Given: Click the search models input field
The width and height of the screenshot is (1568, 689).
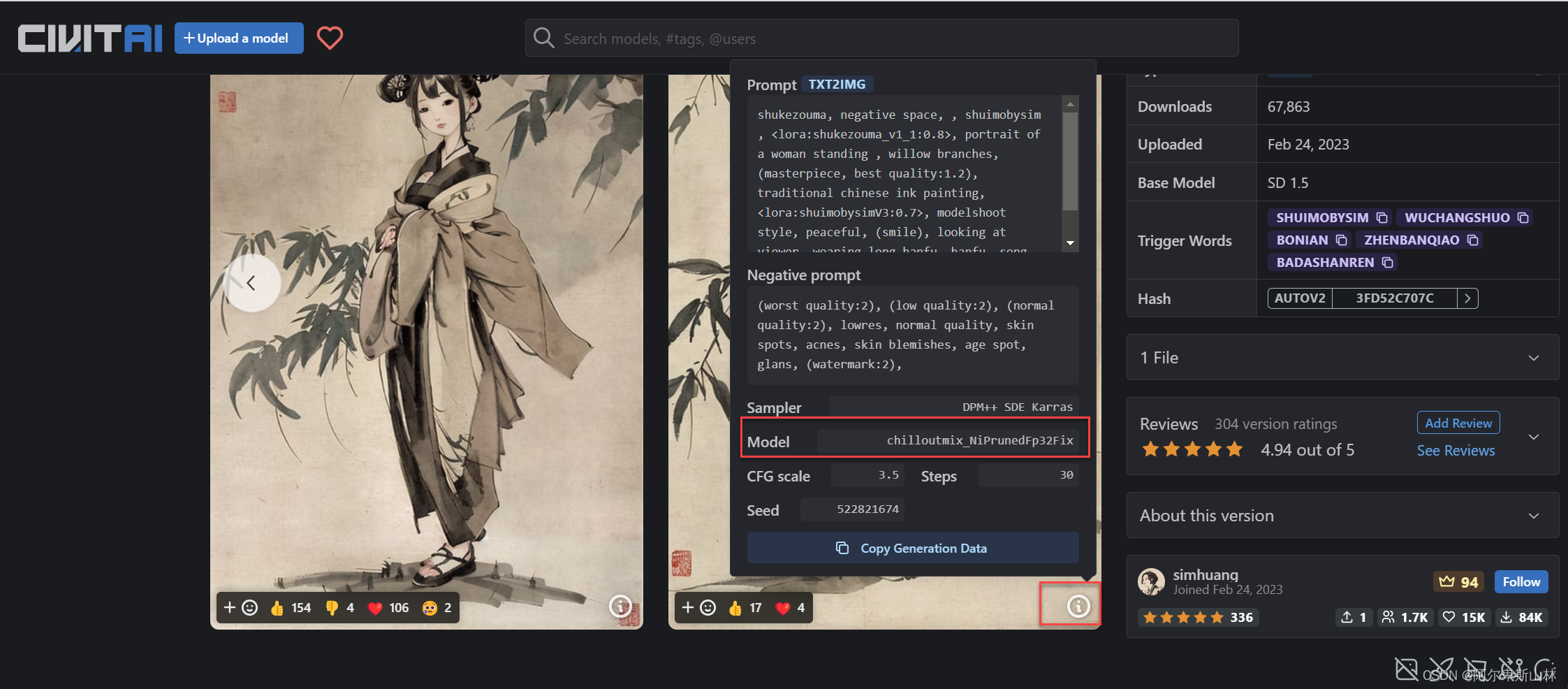Looking at the screenshot, I should [882, 38].
